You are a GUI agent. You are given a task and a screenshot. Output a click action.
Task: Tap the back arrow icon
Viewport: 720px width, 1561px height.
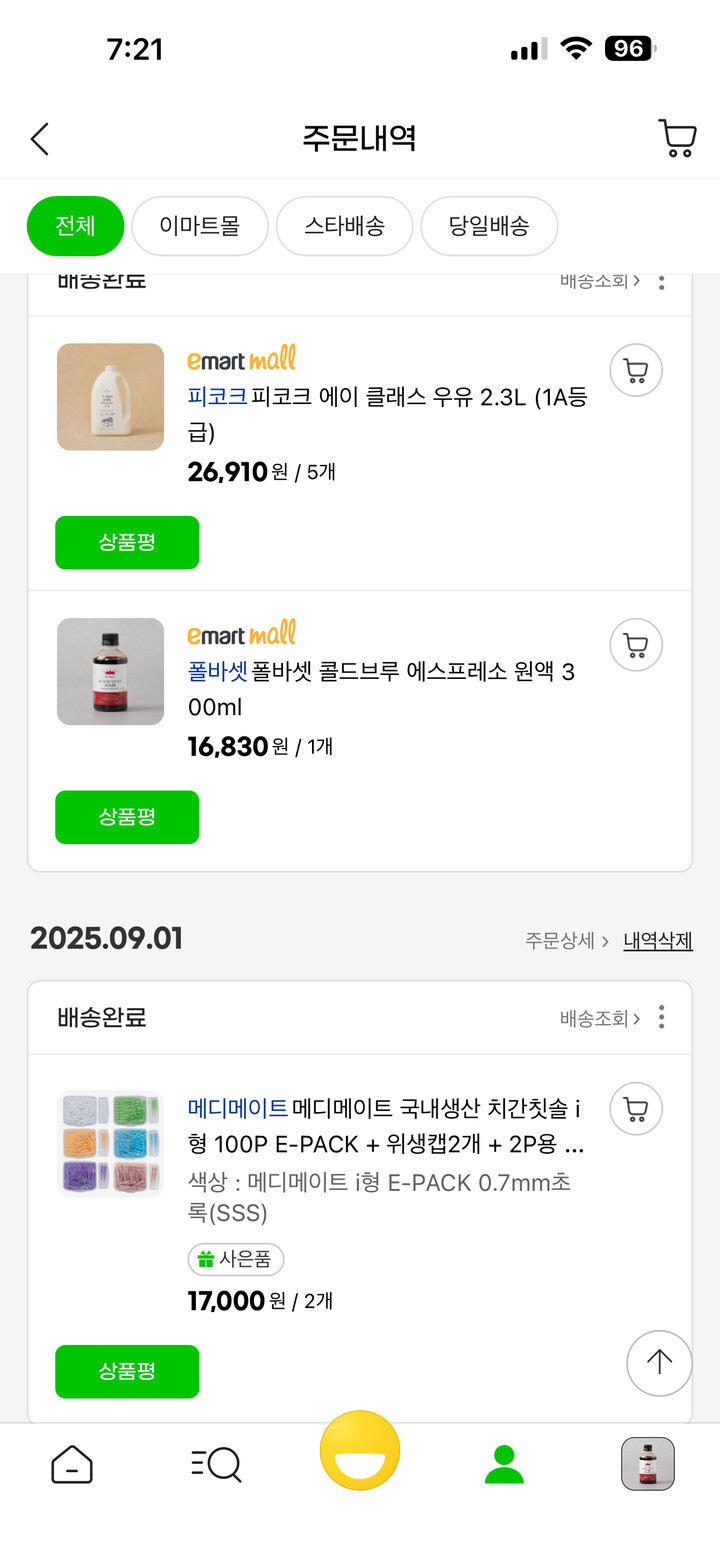(40, 139)
